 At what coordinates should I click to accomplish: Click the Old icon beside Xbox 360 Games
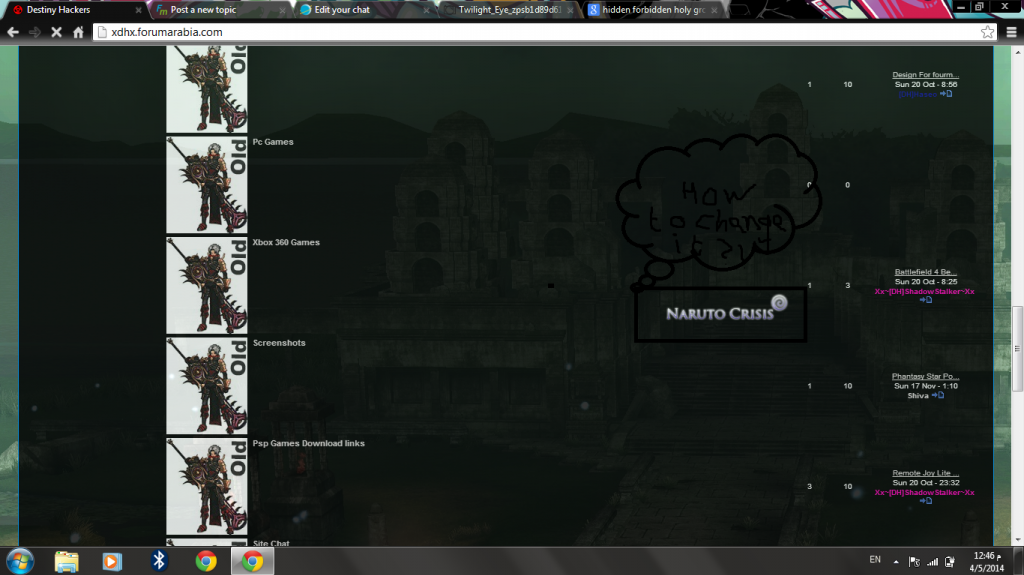click(x=207, y=286)
